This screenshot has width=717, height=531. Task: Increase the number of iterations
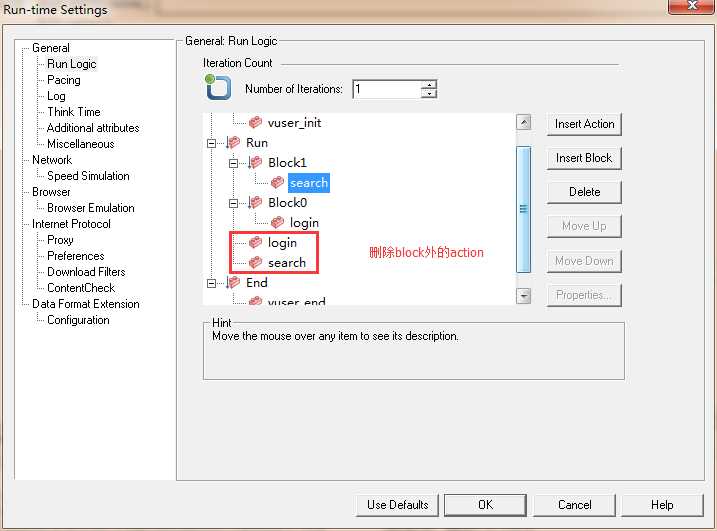pyautogui.click(x=429, y=85)
